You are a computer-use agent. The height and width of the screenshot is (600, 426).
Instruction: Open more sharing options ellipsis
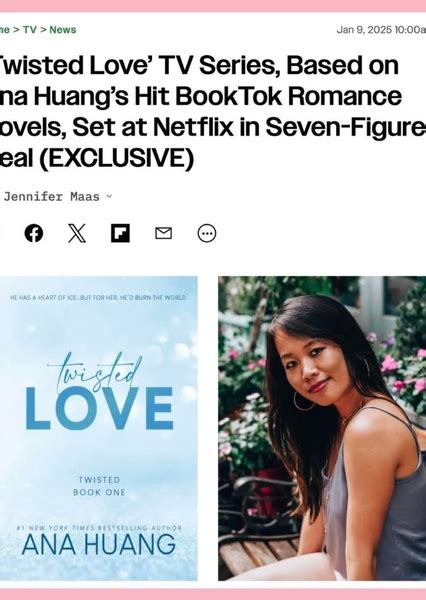click(207, 233)
